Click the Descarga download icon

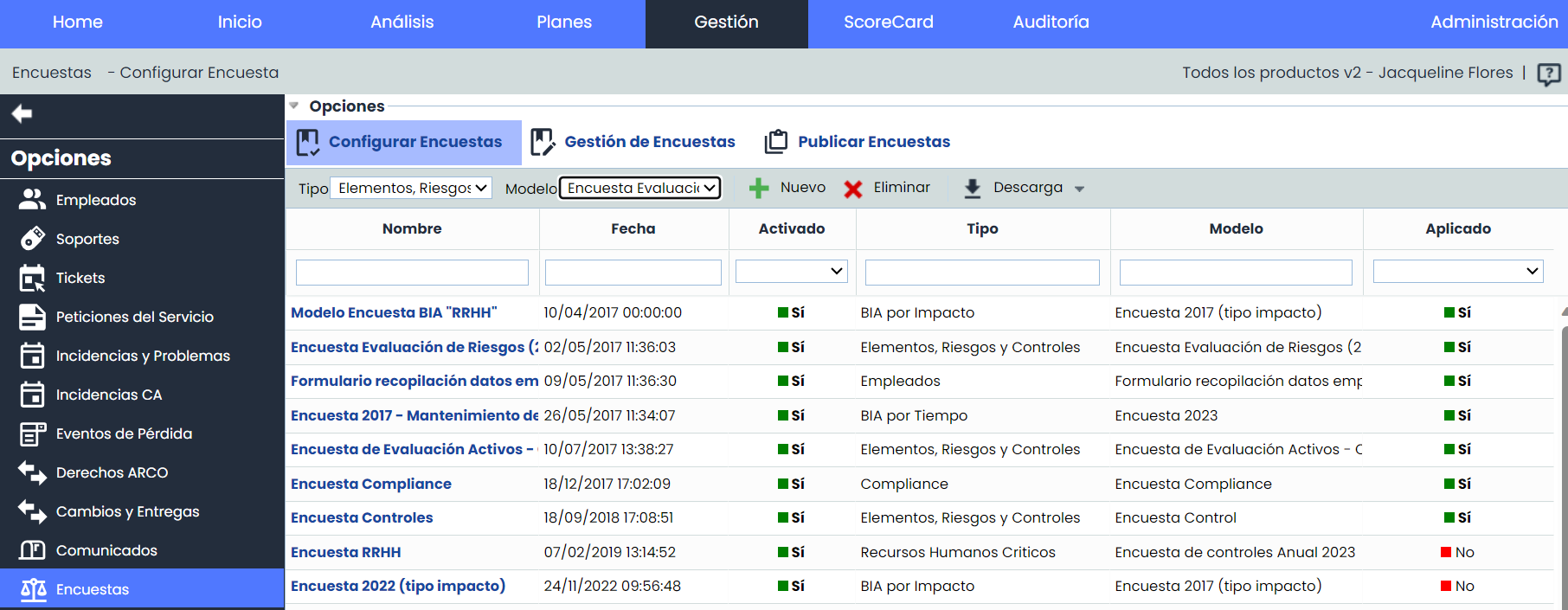point(973,189)
